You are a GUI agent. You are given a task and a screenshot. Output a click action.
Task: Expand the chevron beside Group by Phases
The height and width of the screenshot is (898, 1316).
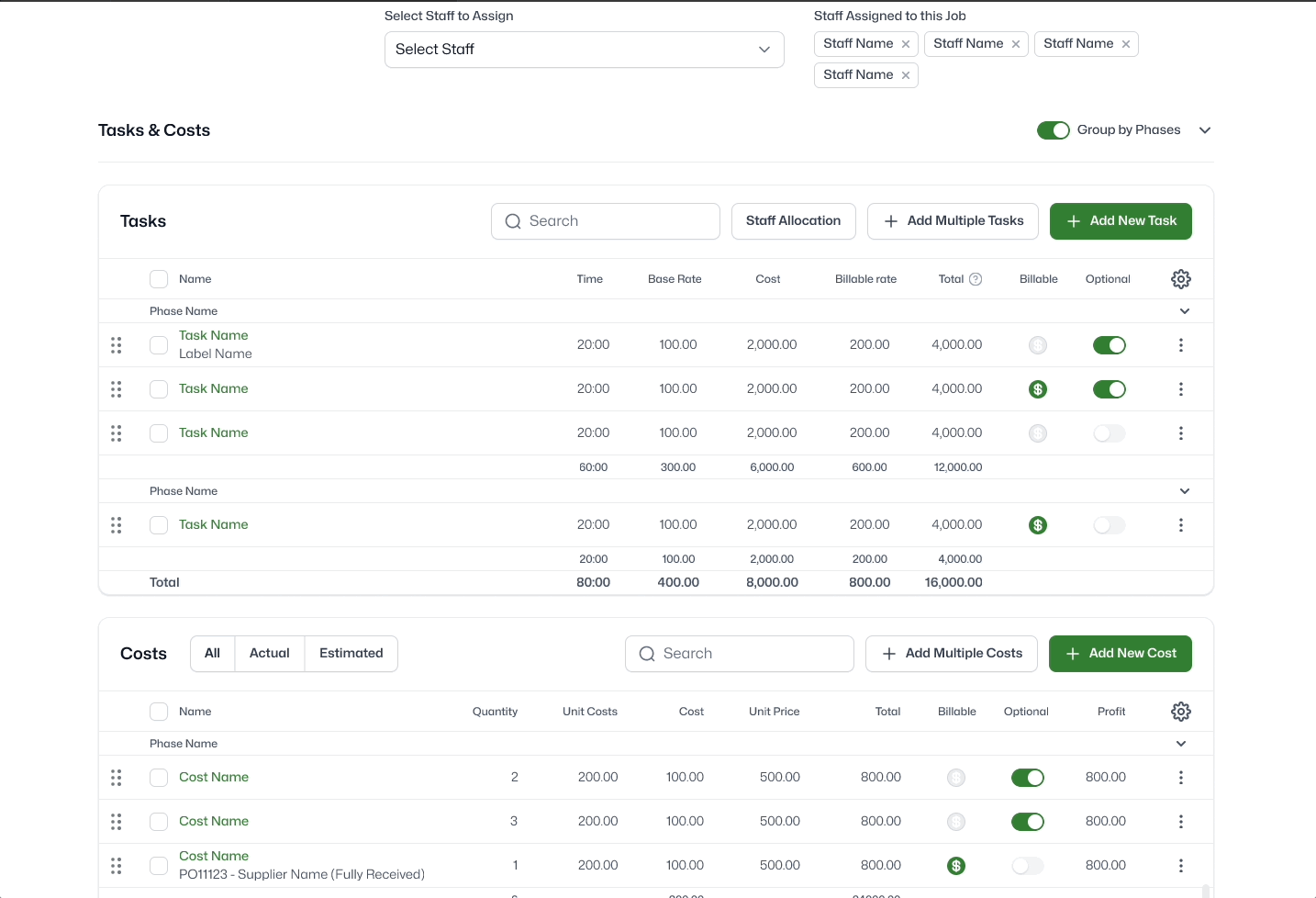pos(1205,130)
